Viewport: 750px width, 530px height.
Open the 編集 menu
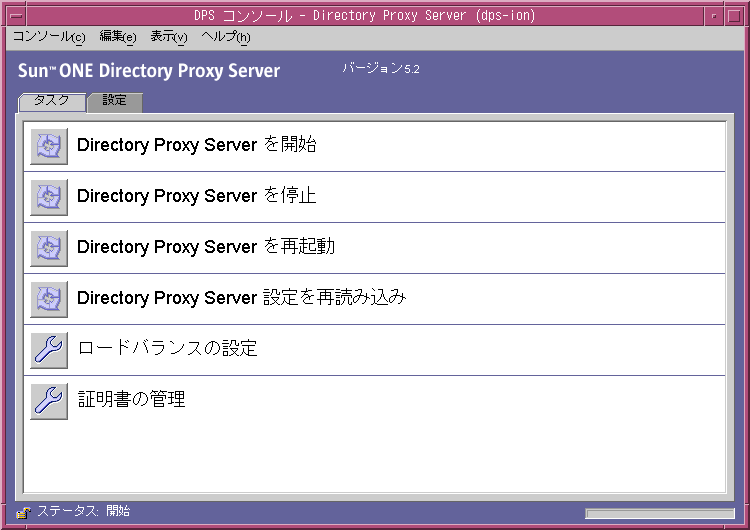tap(118, 37)
